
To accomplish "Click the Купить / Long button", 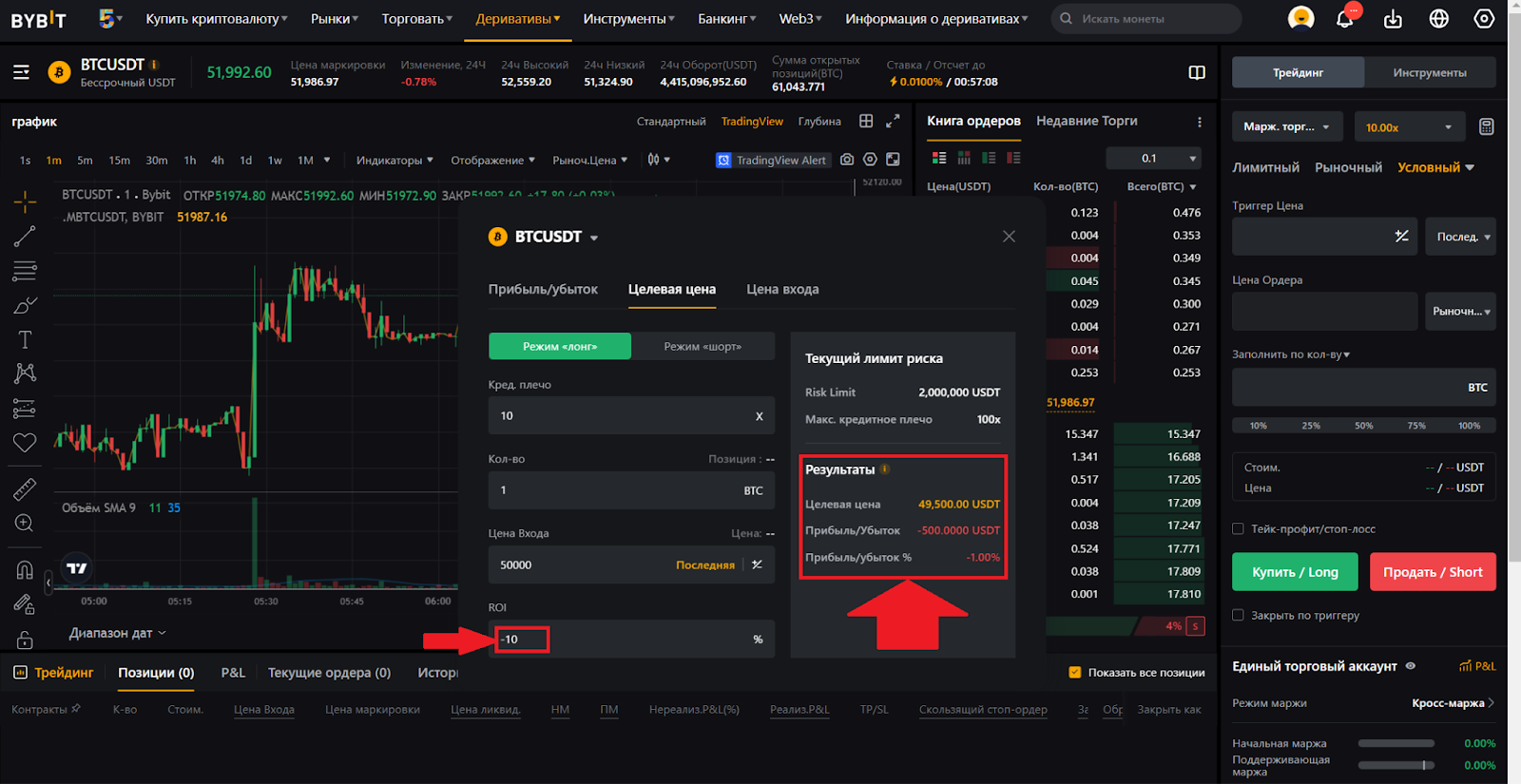I will (1295, 572).
